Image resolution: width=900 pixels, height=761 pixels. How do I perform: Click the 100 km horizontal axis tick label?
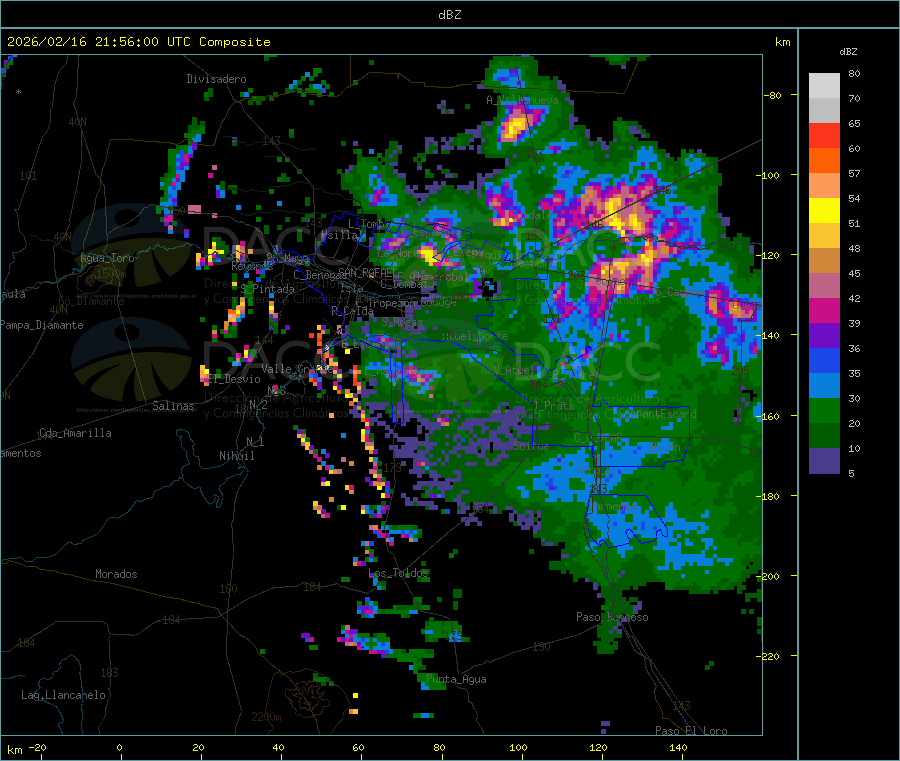click(518, 747)
